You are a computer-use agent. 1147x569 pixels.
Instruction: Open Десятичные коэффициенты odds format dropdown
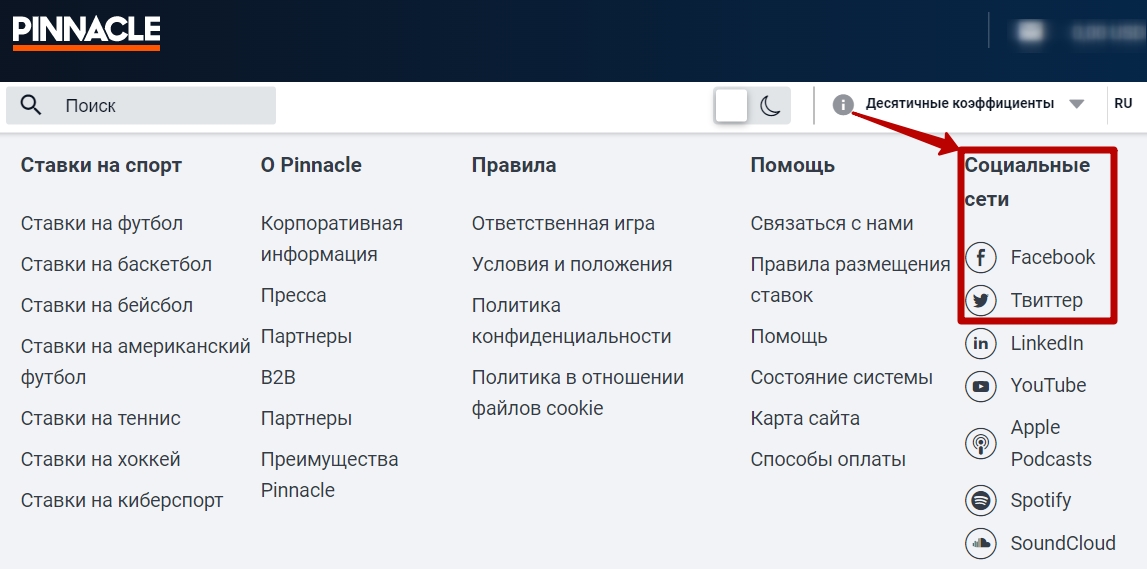click(x=960, y=104)
